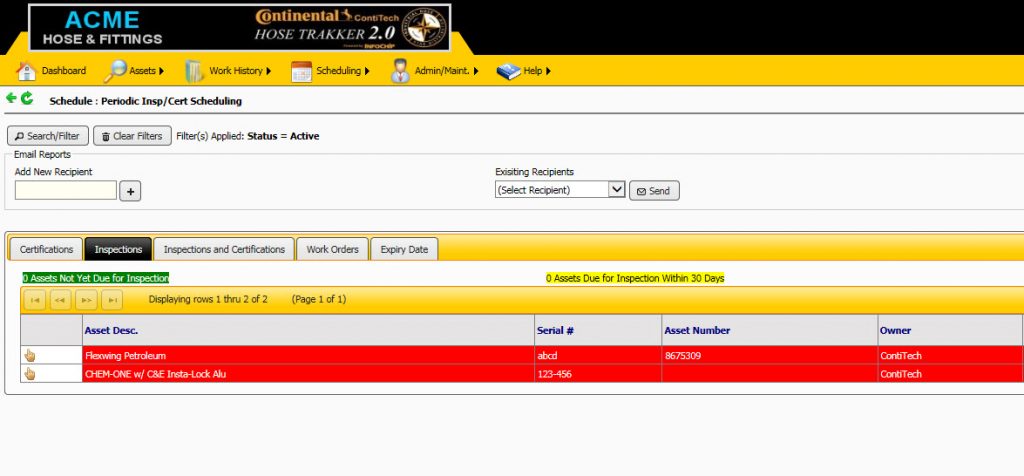Go to first page of results
Image resolution: width=1024 pixels, height=476 pixels.
click(x=35, y=299)
